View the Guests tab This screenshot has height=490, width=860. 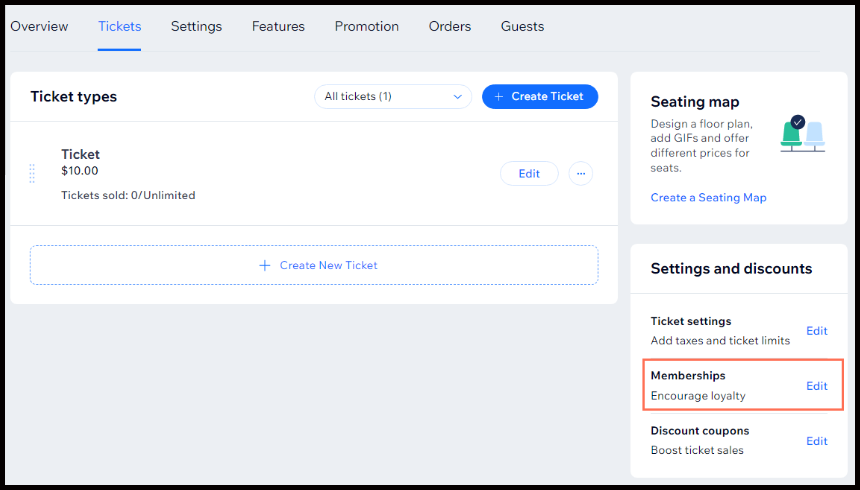[522, 26]
